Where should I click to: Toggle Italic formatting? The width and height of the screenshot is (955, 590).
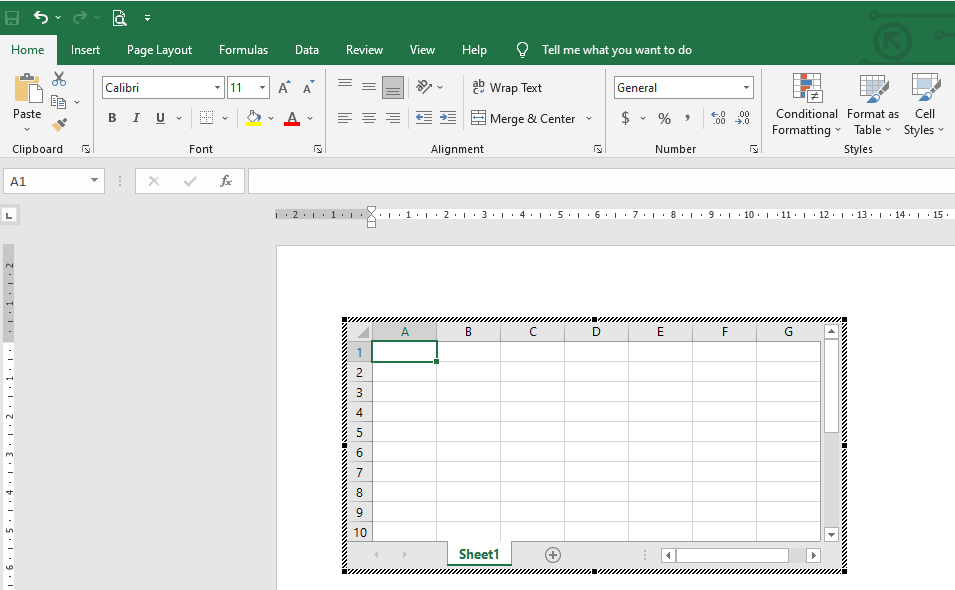[136, 118]
